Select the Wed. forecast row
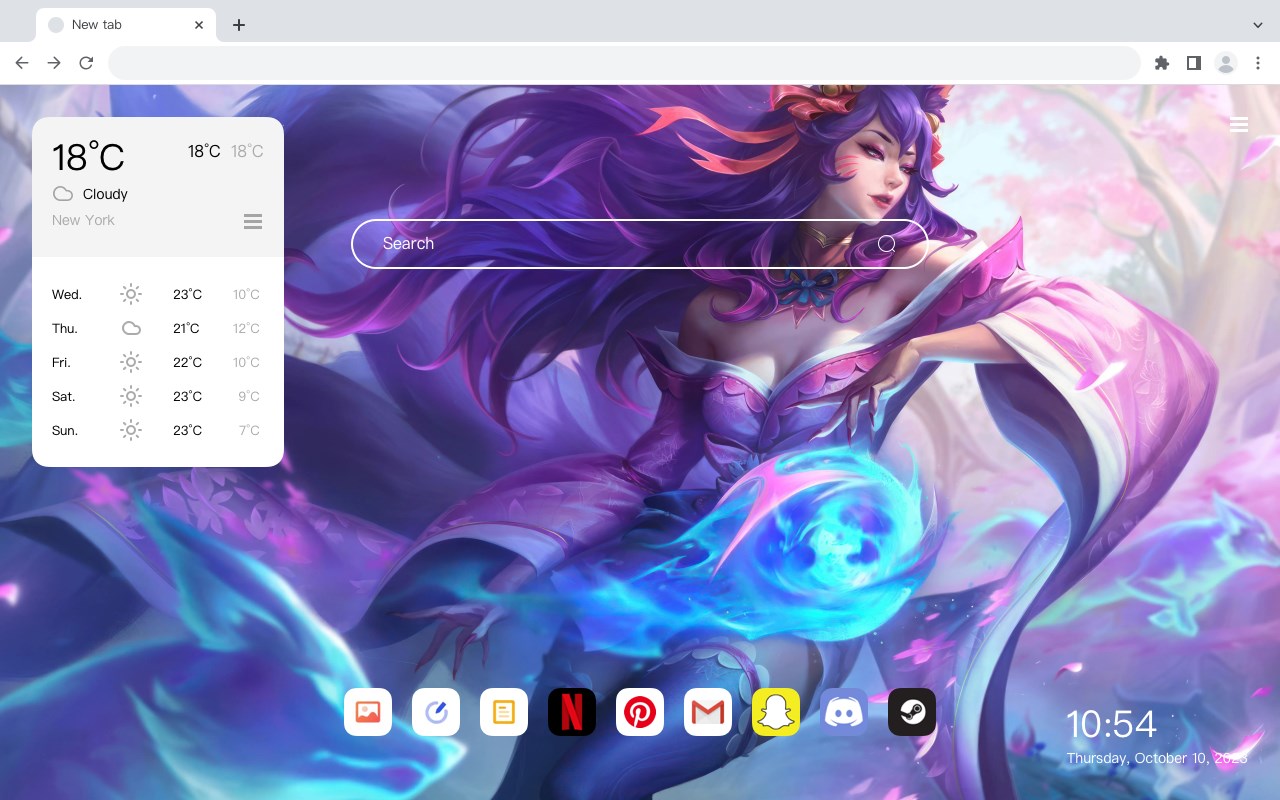The height and width of the screenshot is (800, 1280). click(158, 294)
